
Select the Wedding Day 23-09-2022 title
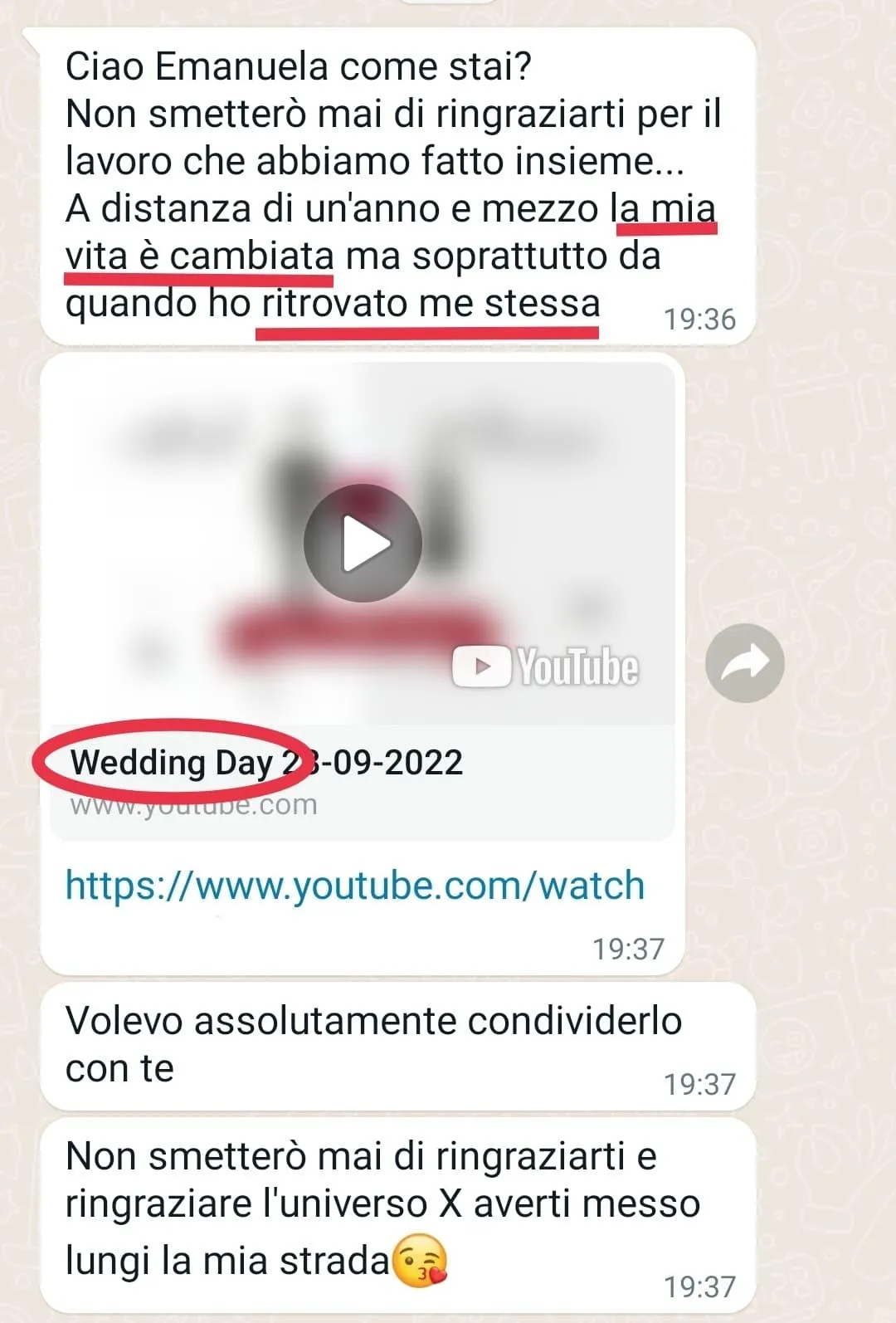pyautogui.click(x=266, y=762)
